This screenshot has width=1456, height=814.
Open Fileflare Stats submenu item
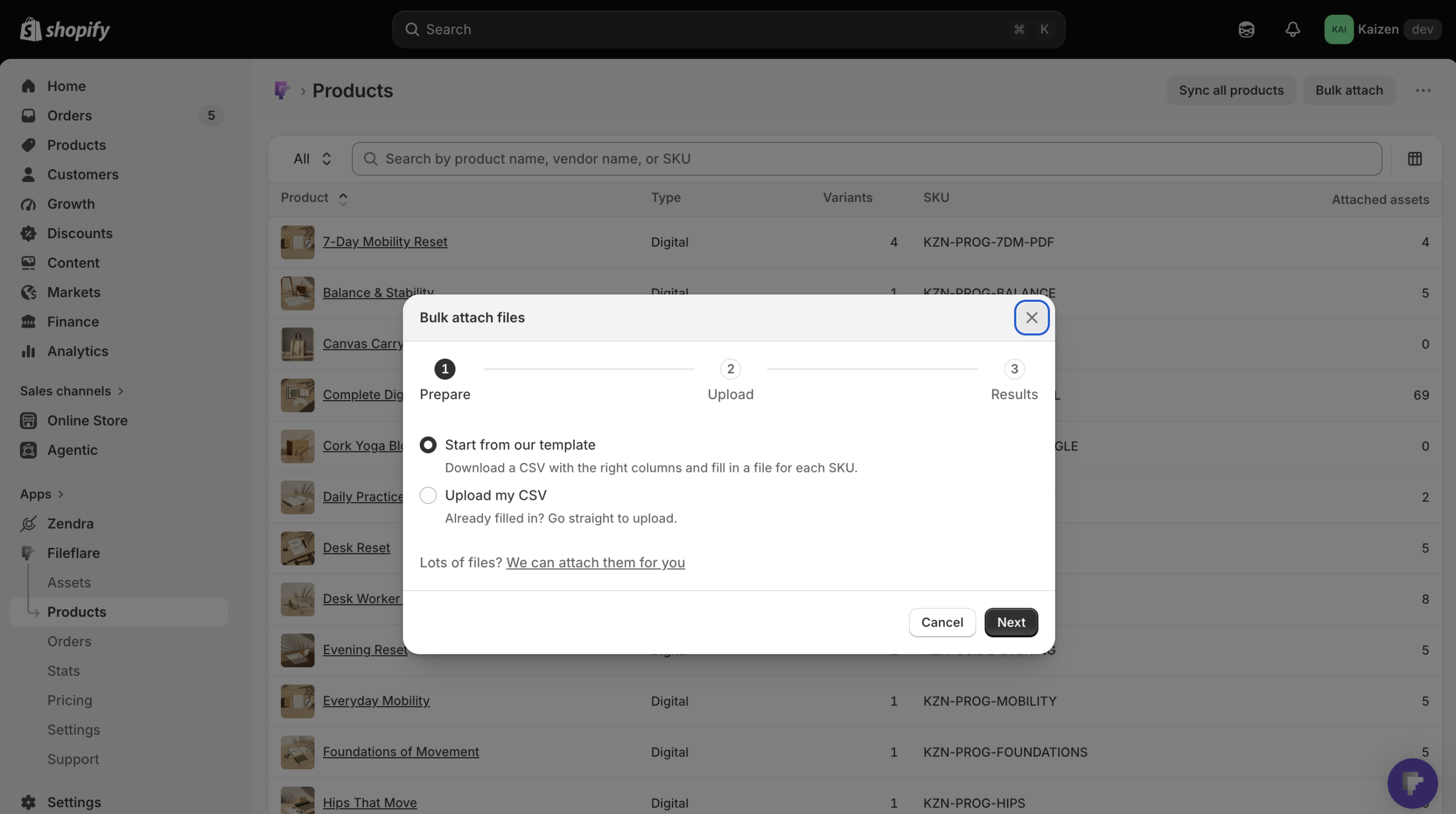(x=64, y=671)
